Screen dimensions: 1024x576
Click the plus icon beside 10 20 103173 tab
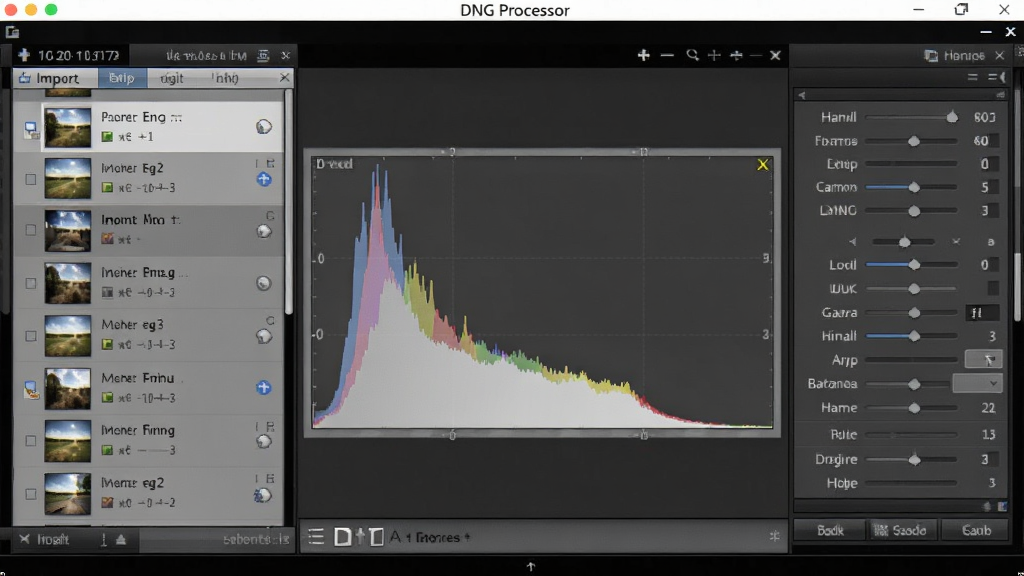pyautogui.click(x=24, y=55)
